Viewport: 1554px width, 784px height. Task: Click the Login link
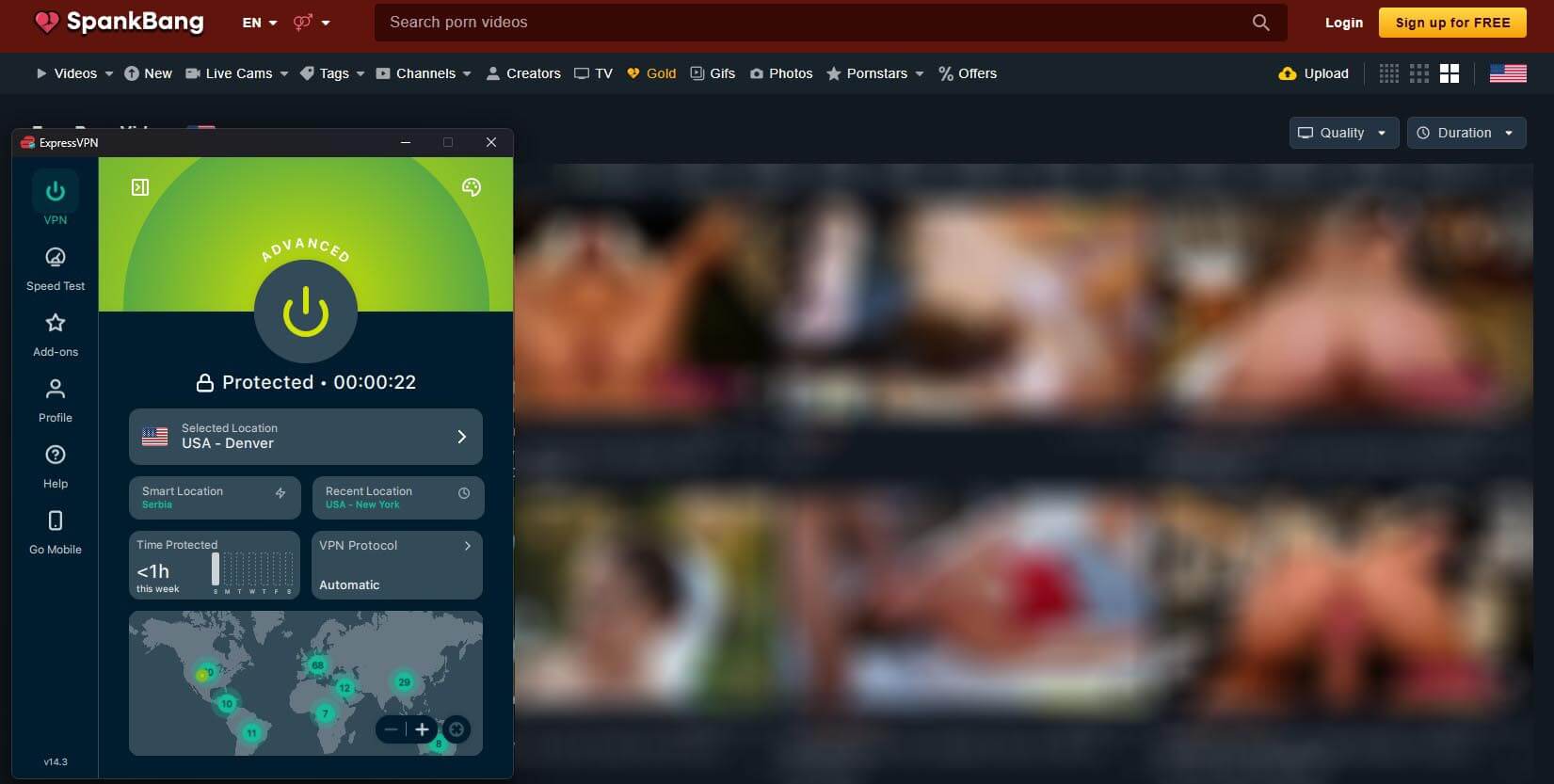coord(1344,23)
